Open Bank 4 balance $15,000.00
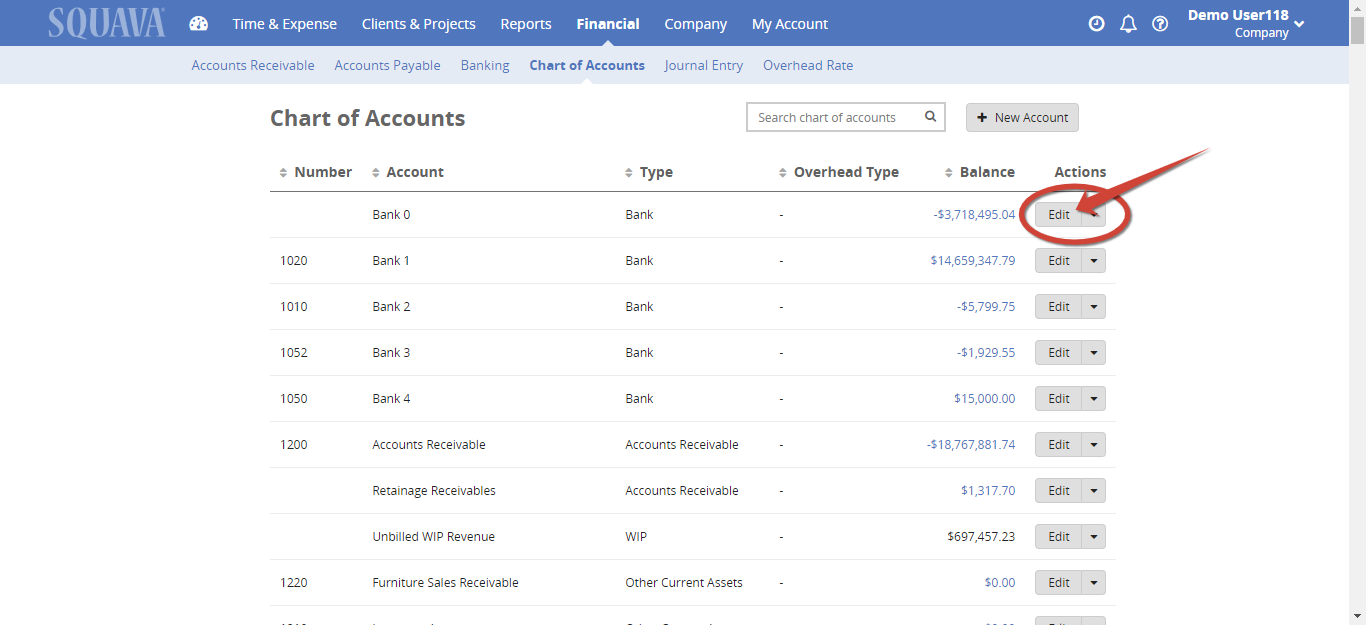This screenshot has height=625, width=1366. pyautogui.click(x=985, y=399)
